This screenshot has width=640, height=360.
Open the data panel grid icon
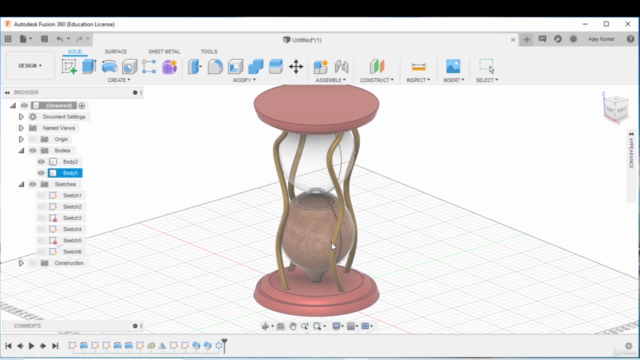pyautogui.click(x=8, y=39)
